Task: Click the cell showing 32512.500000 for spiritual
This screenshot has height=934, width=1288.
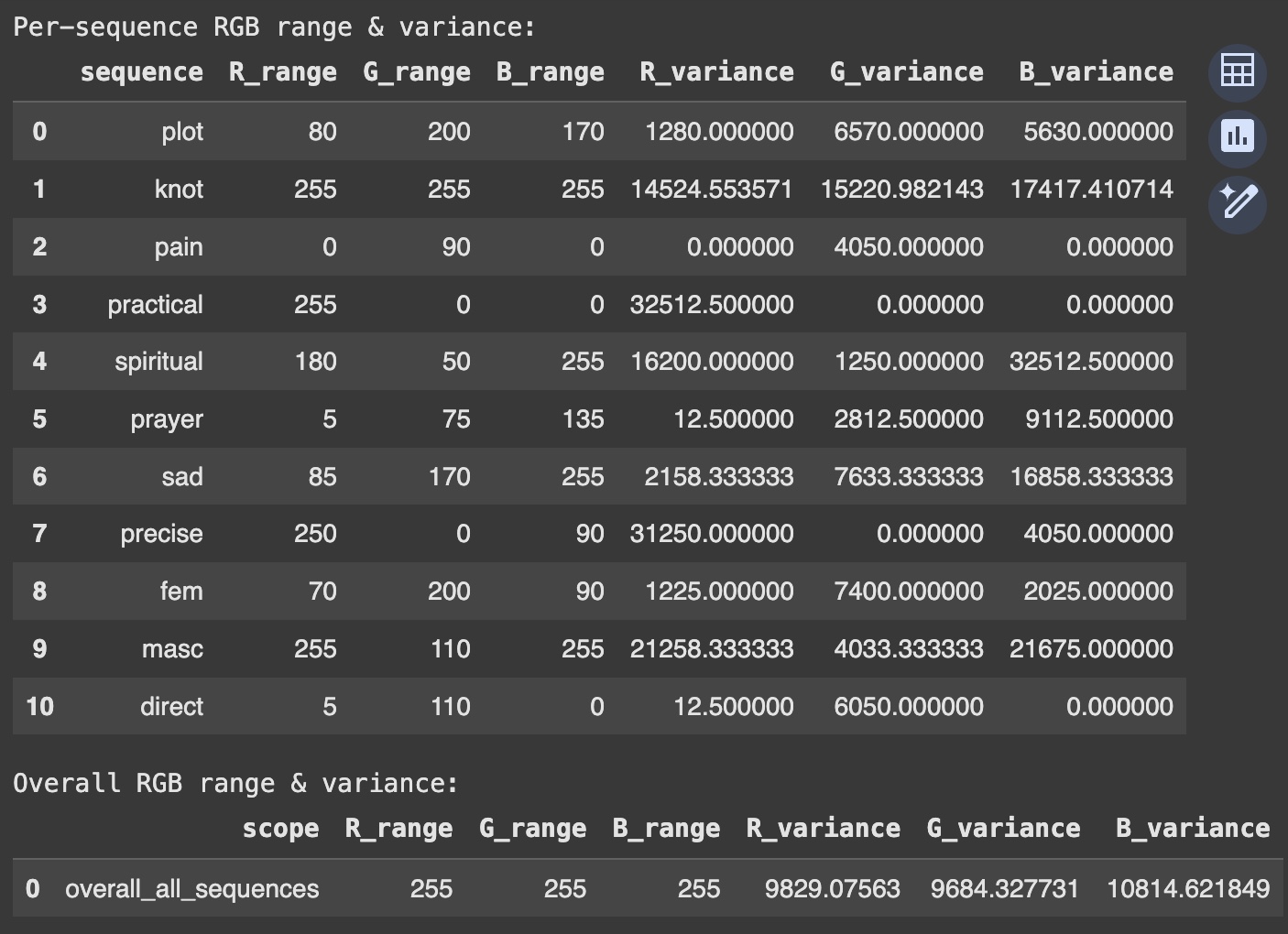Action: [x=1091, y=361]
